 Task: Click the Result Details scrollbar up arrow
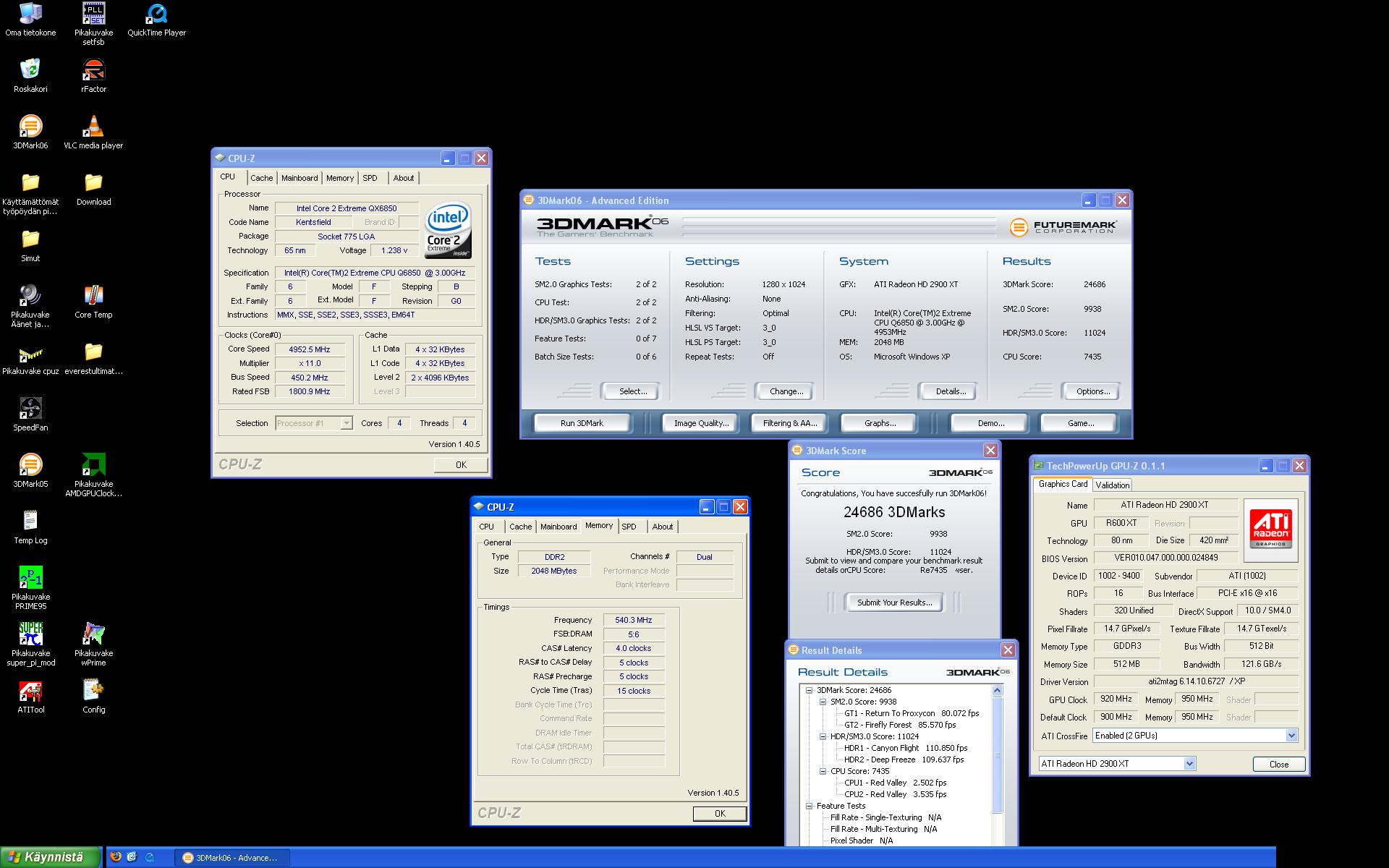(x=997, y=691)
